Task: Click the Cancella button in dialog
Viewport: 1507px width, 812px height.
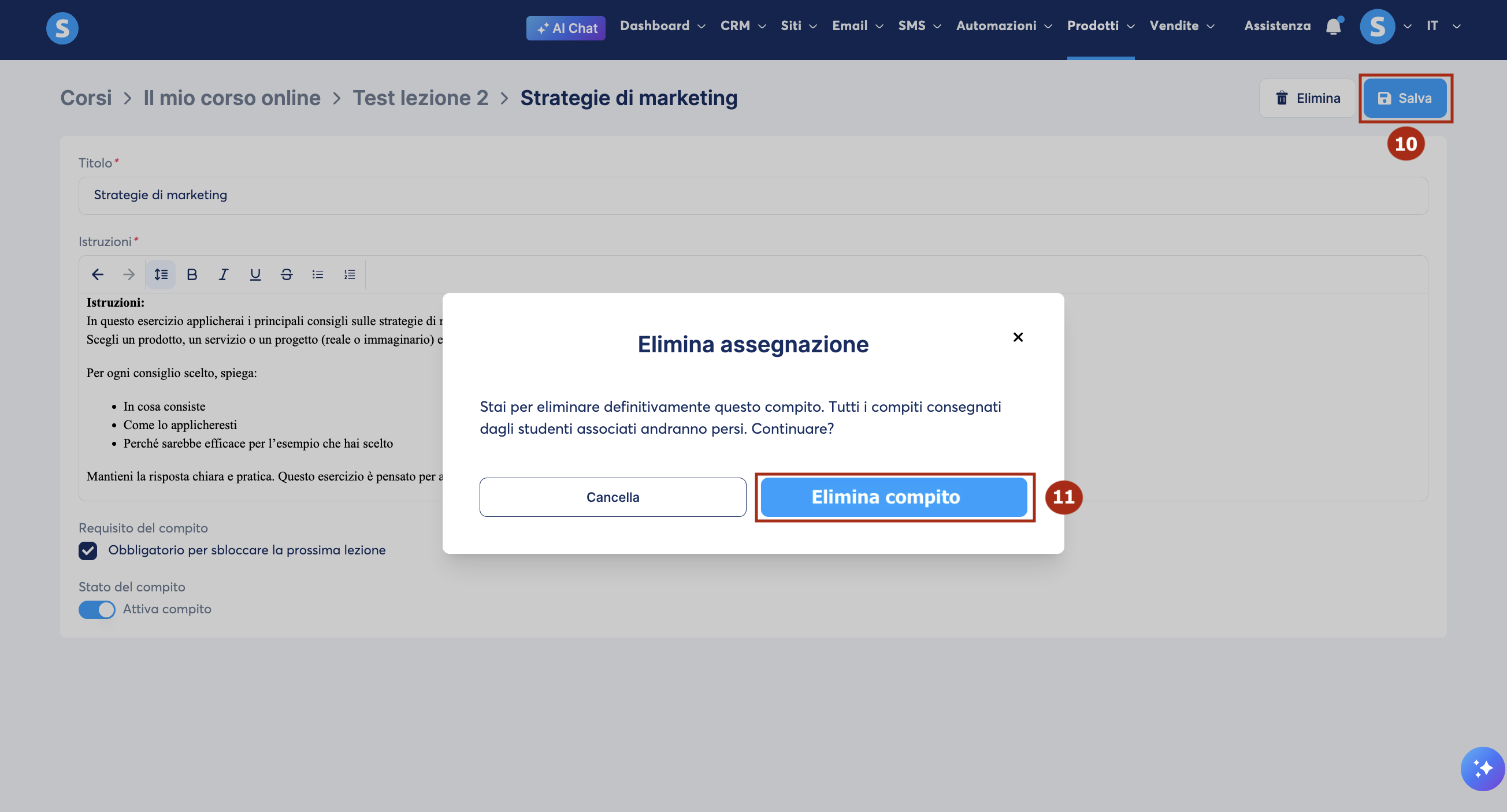Action: [x=613, y=497]
